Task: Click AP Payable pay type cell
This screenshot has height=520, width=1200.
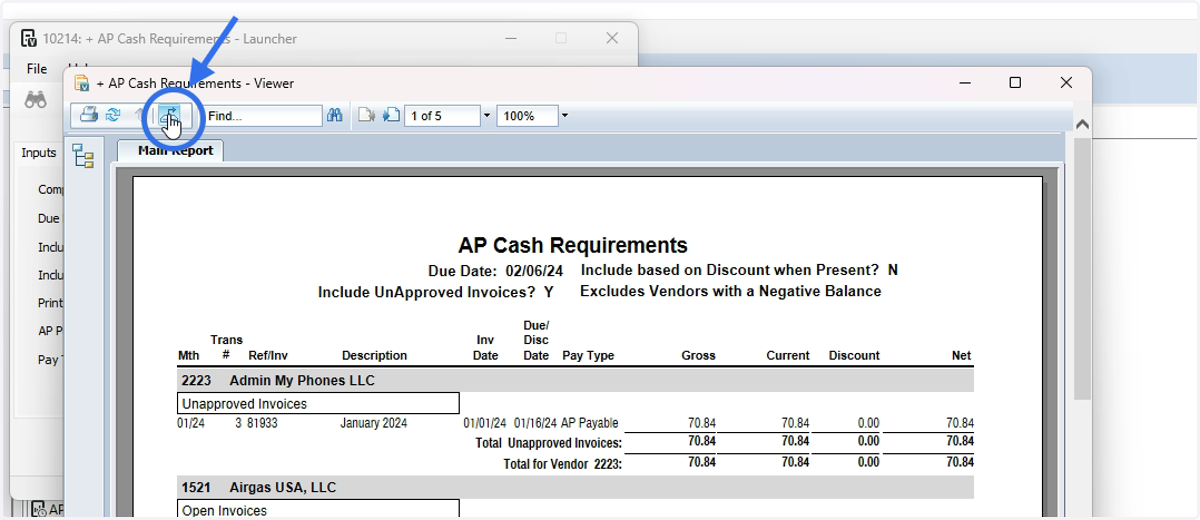Action: click(x=590, y=423)
